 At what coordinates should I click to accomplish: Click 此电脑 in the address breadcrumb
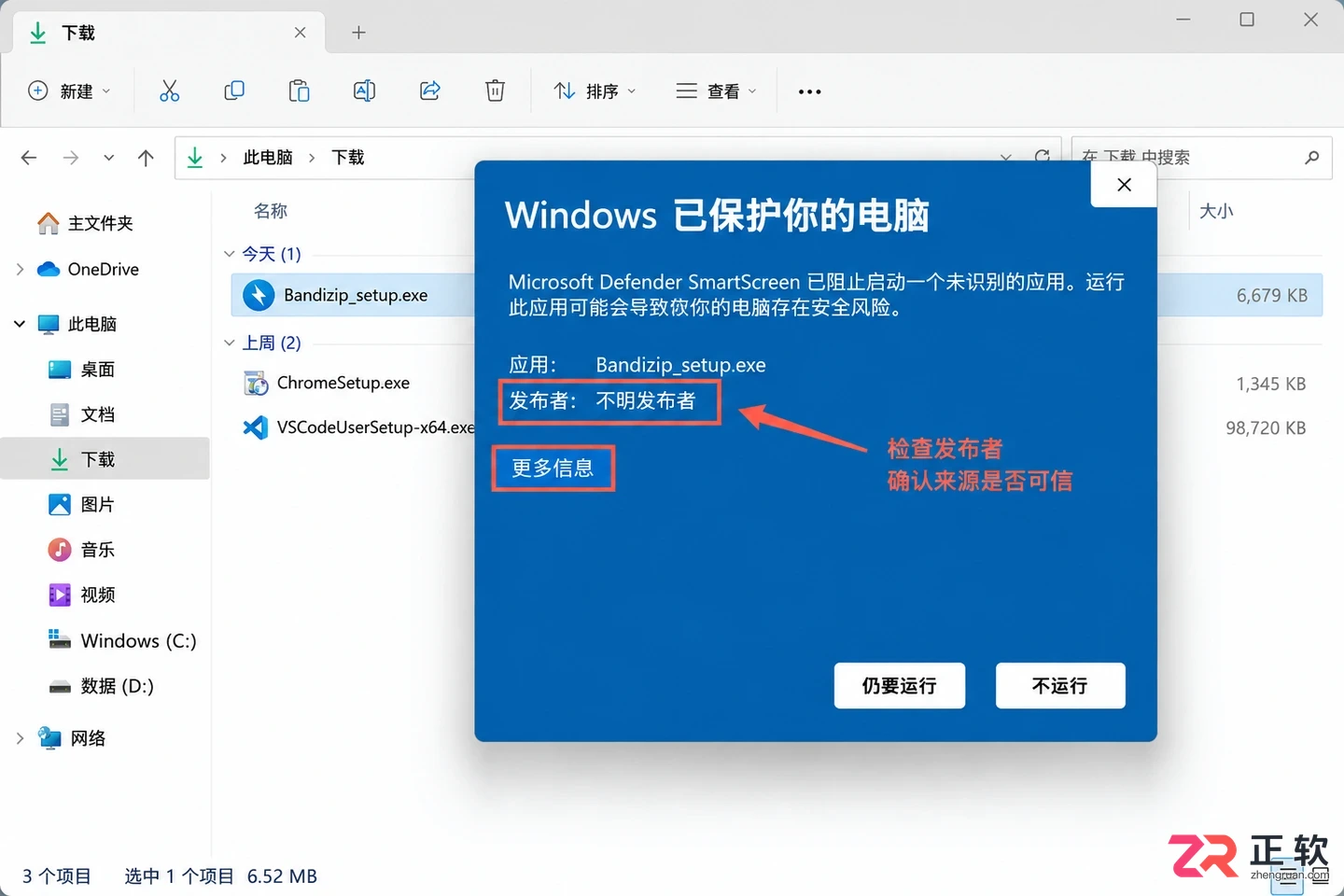pos(268,158)
